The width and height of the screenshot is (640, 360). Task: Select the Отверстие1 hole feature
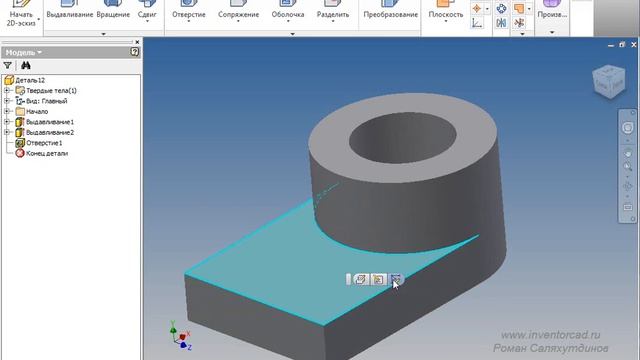pos(44,143)
